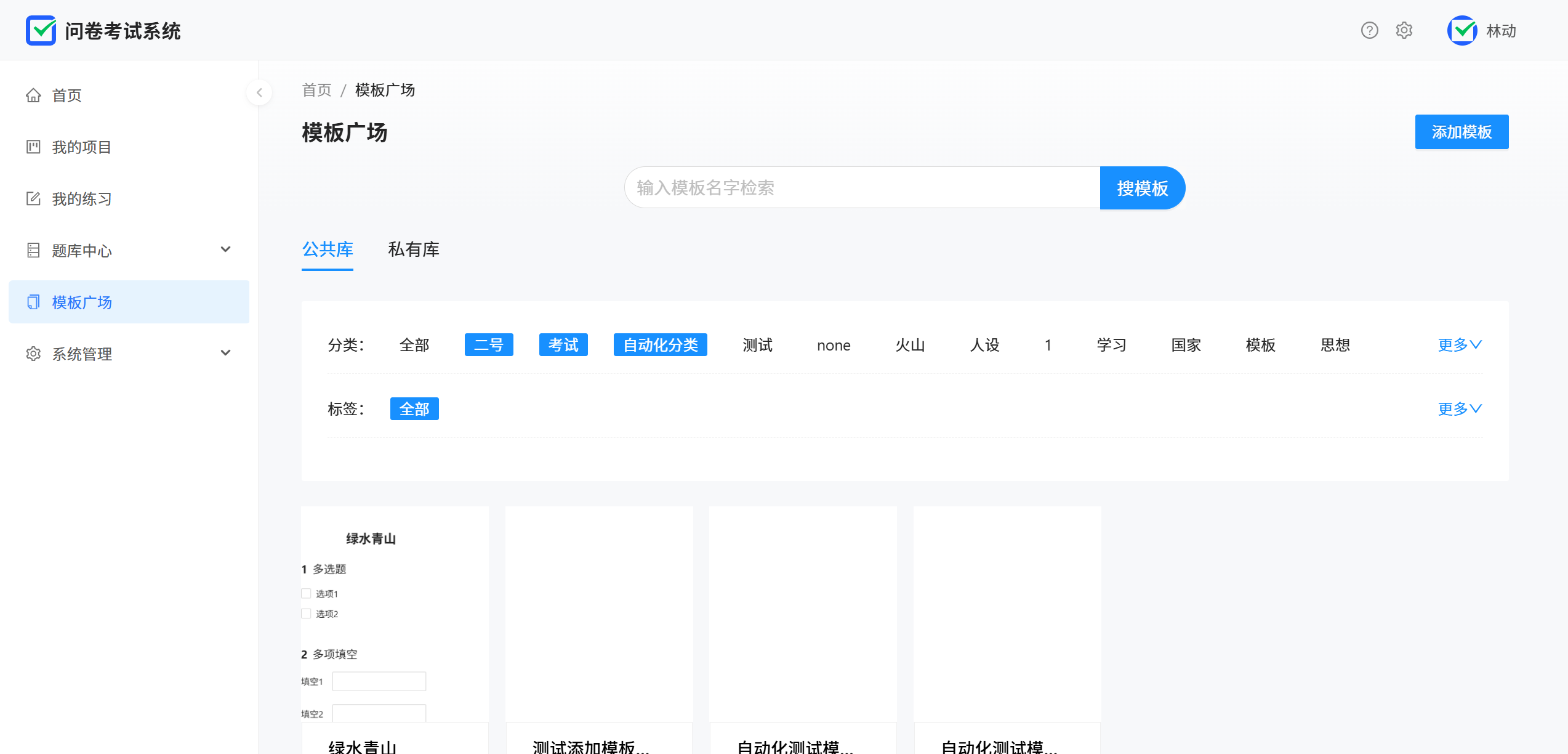Collapse the sidebar with arrow button
This screenshot has height=754, width=1568.
pyautogui.click(x=259, y=92)
